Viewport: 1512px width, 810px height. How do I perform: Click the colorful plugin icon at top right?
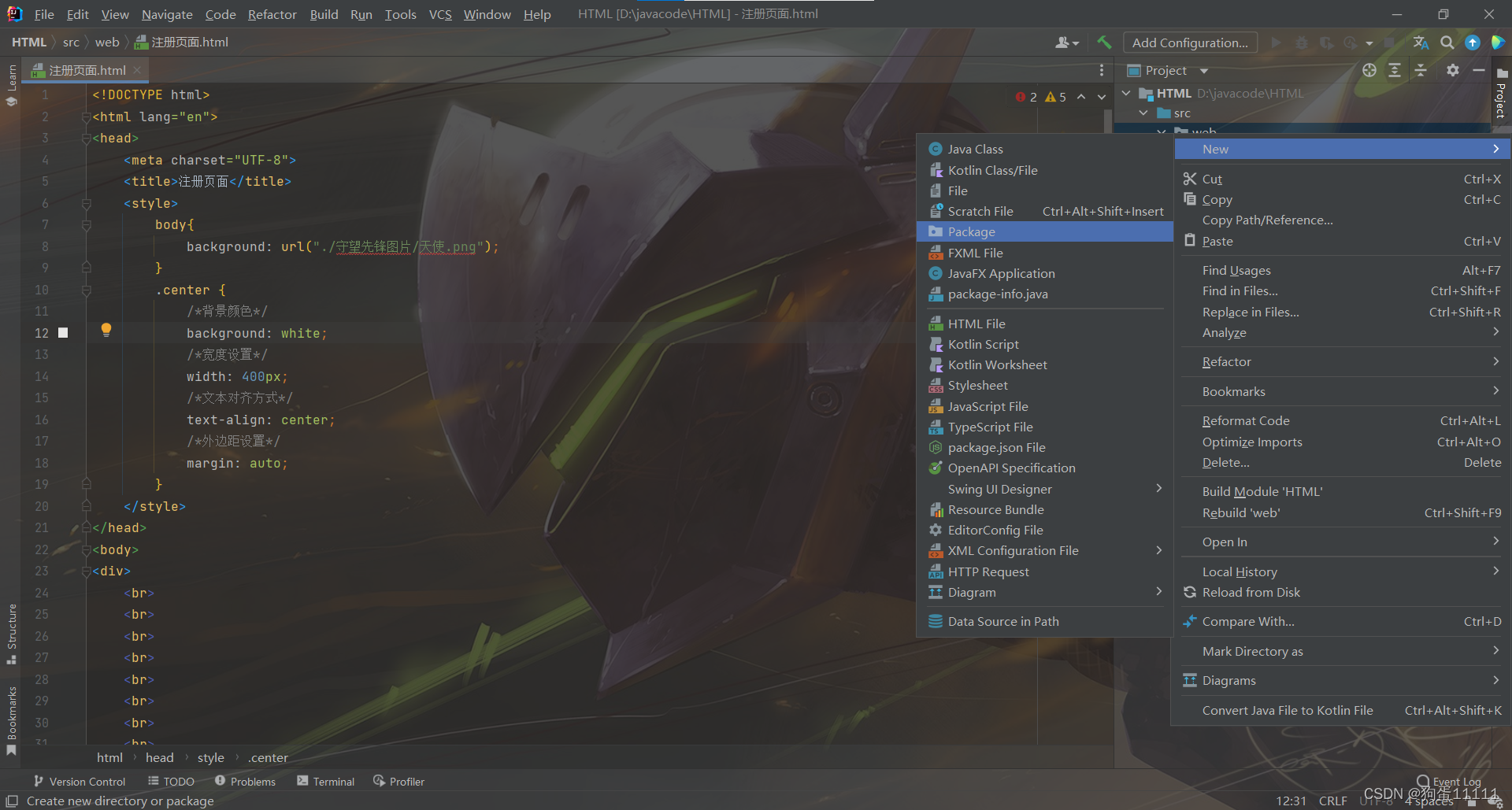[1498, 43]
